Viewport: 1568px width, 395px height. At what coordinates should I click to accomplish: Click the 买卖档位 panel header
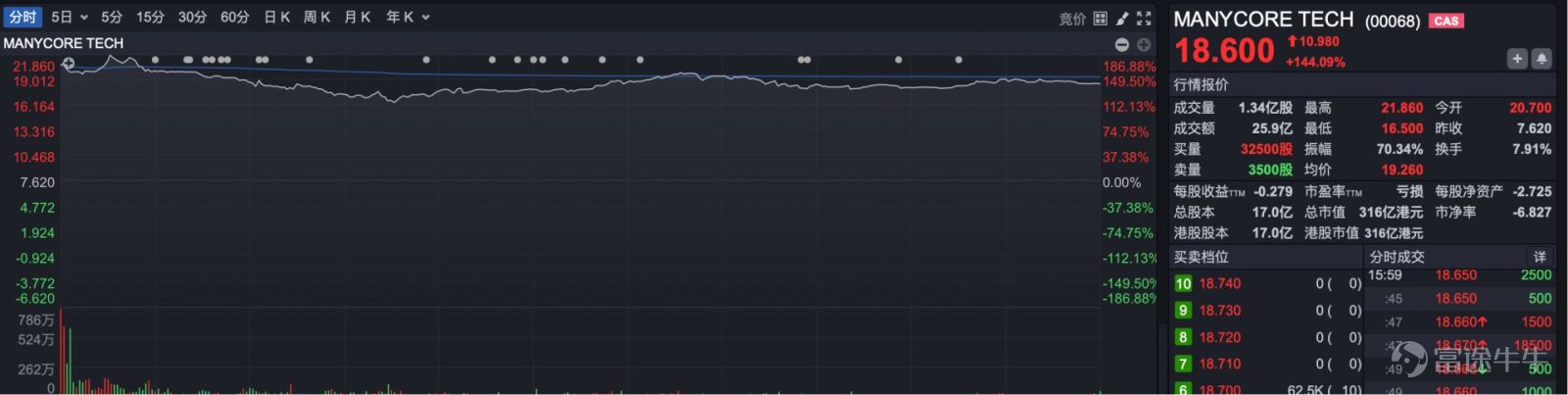coord(1201,257)
